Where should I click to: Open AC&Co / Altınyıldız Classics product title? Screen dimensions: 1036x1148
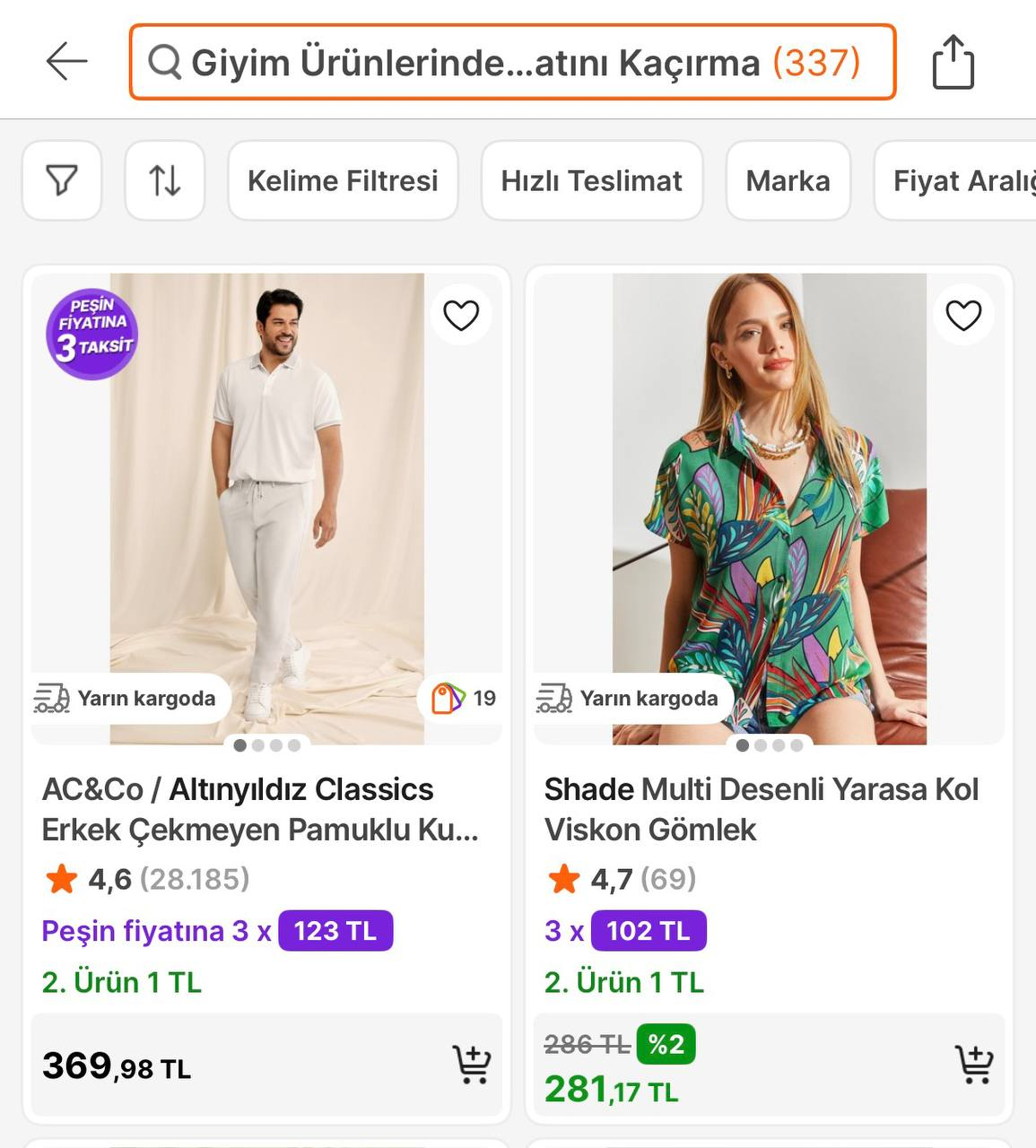click(x=260, y=809)
